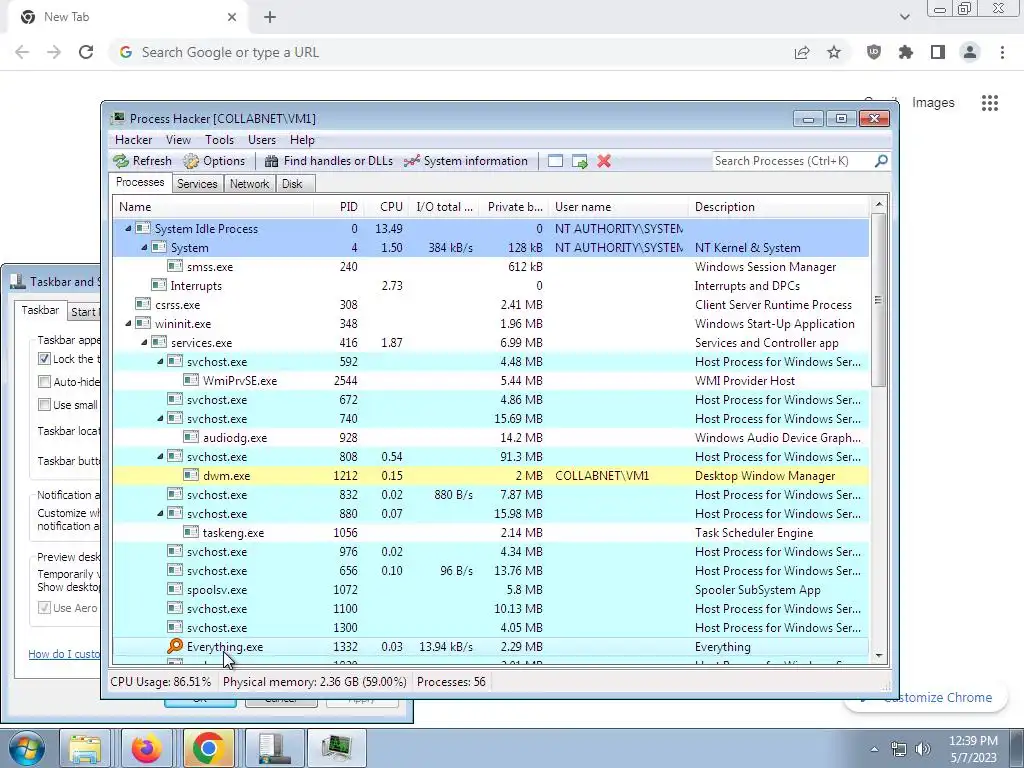Viewport: 1024px width, 768px height.
Task: Enable Auto-hide the taskbar checkbox
Action: point(44,381)
